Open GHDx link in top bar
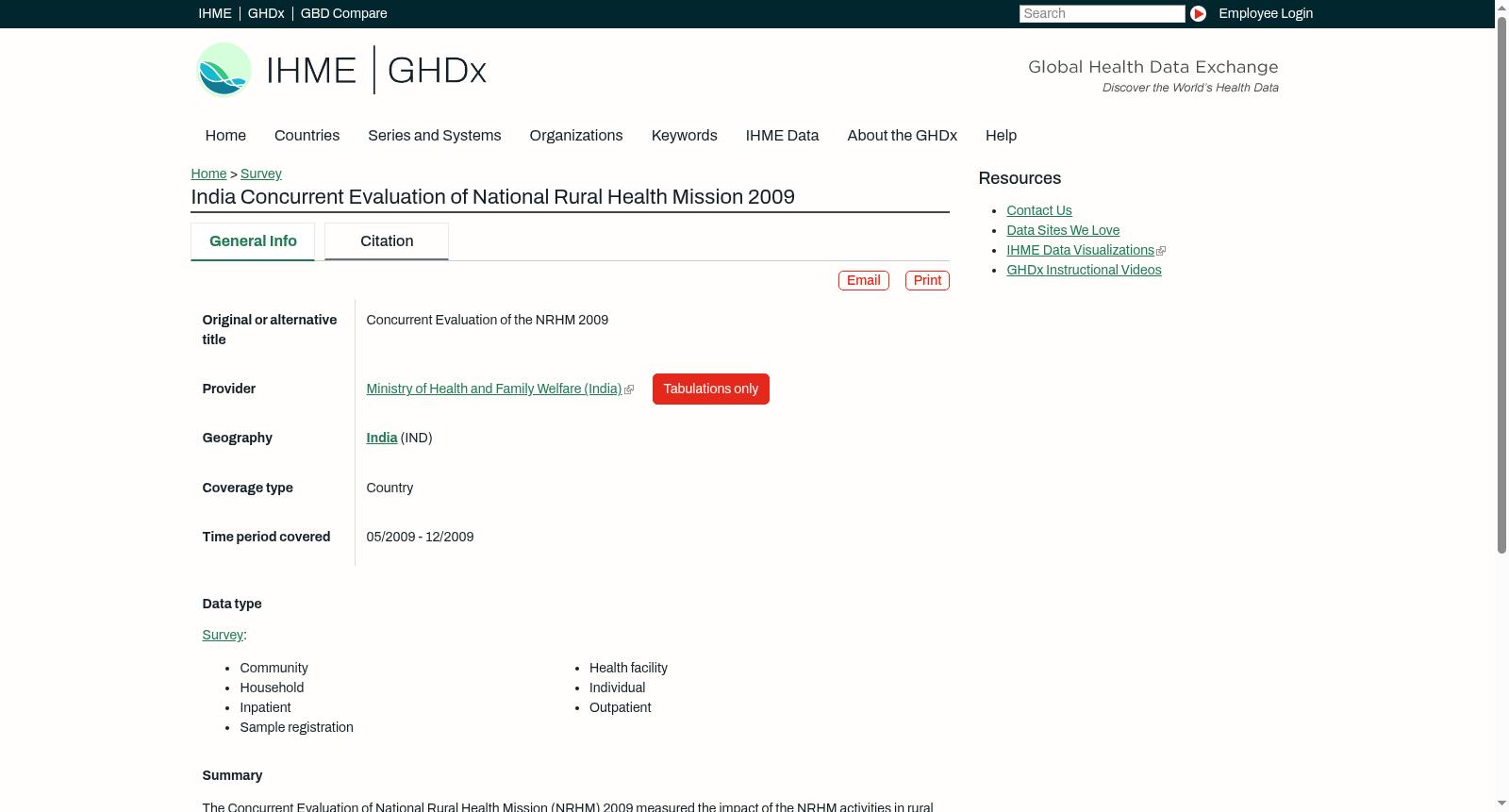 (266, 13)
